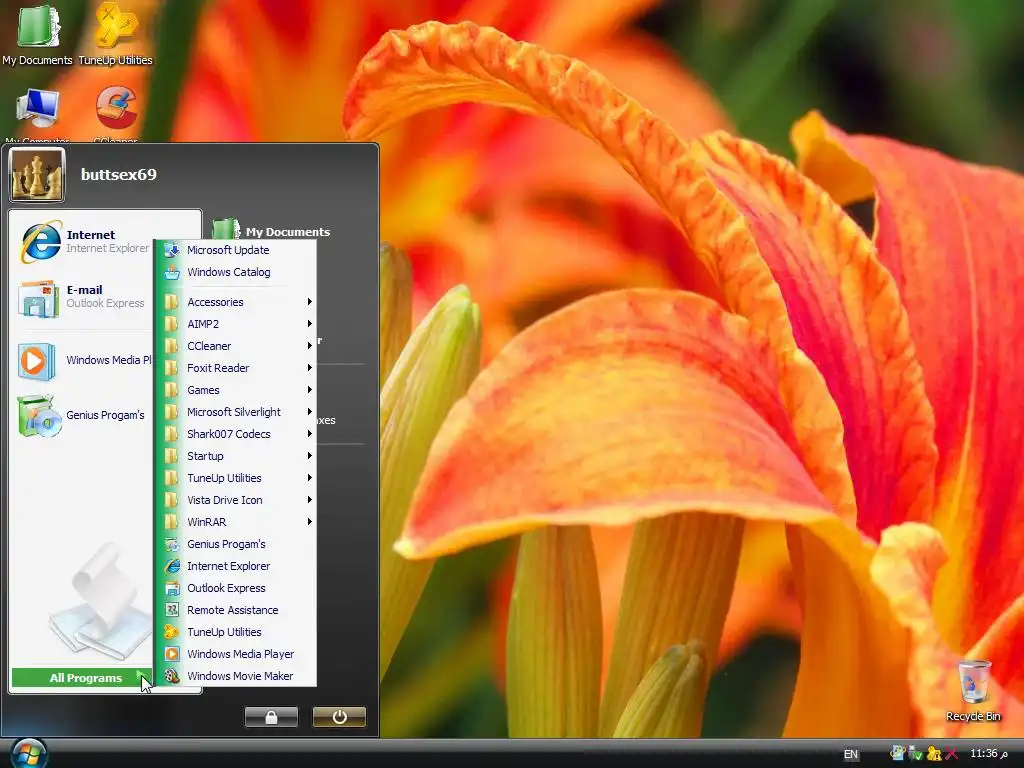1024x768 pixels.
Task: Open TuneUp Utilities desktop icon
Action: coord(116,35)
